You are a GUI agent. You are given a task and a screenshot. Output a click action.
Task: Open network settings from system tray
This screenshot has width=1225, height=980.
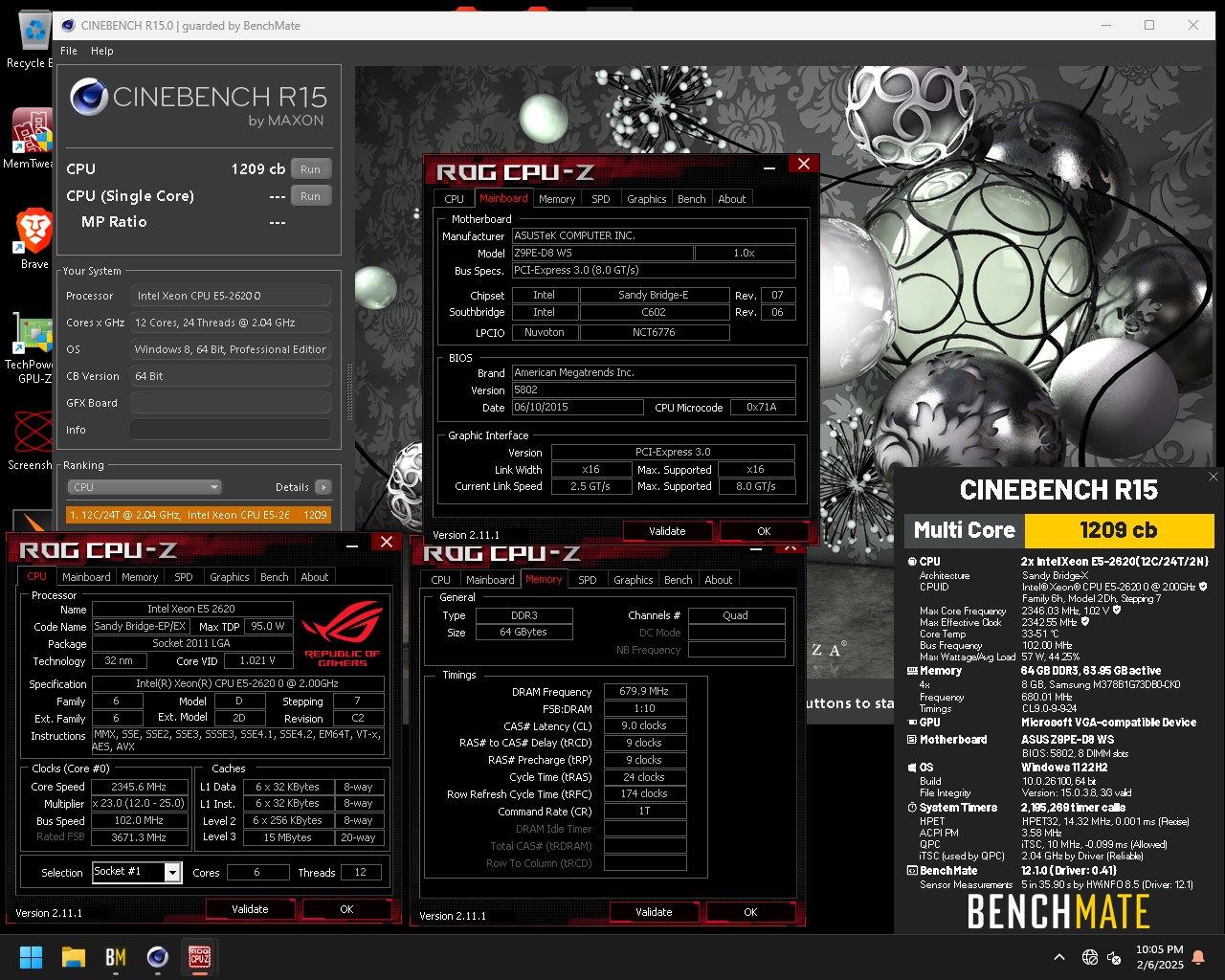[1089, 957]
